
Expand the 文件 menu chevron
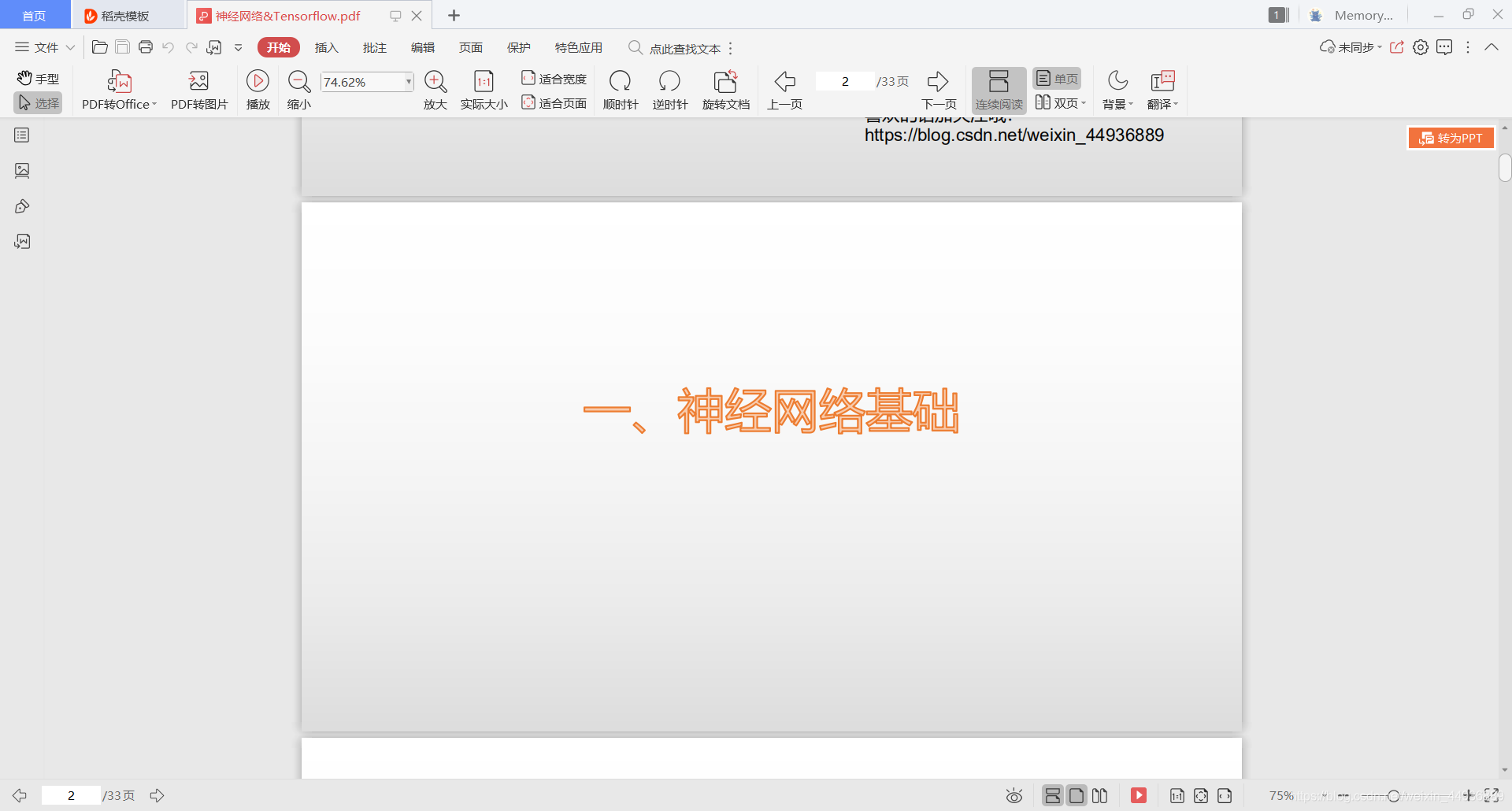[x=70, y=47]
